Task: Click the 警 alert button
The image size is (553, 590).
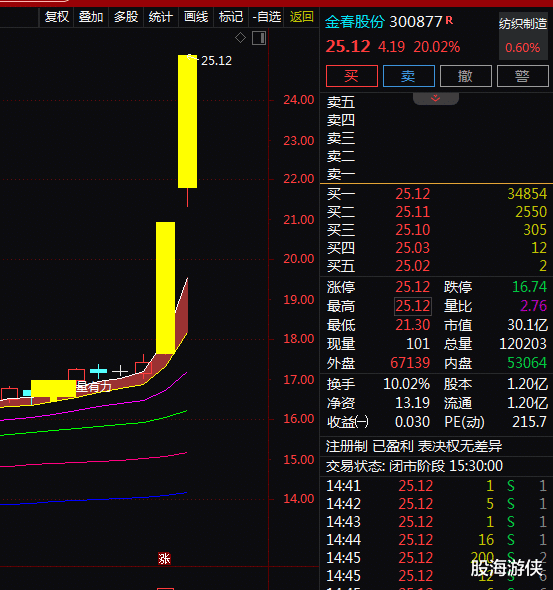Action: click(523, 76)
